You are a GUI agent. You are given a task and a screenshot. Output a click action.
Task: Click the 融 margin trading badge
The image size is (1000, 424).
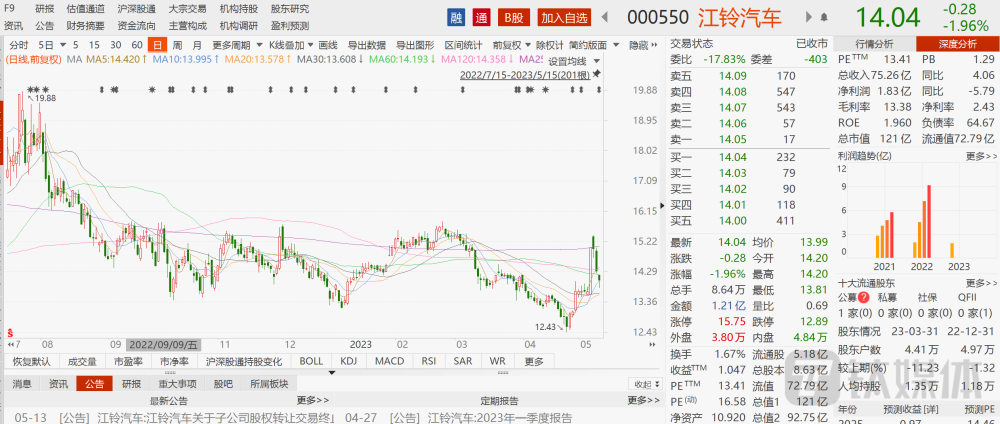[456, 18]
